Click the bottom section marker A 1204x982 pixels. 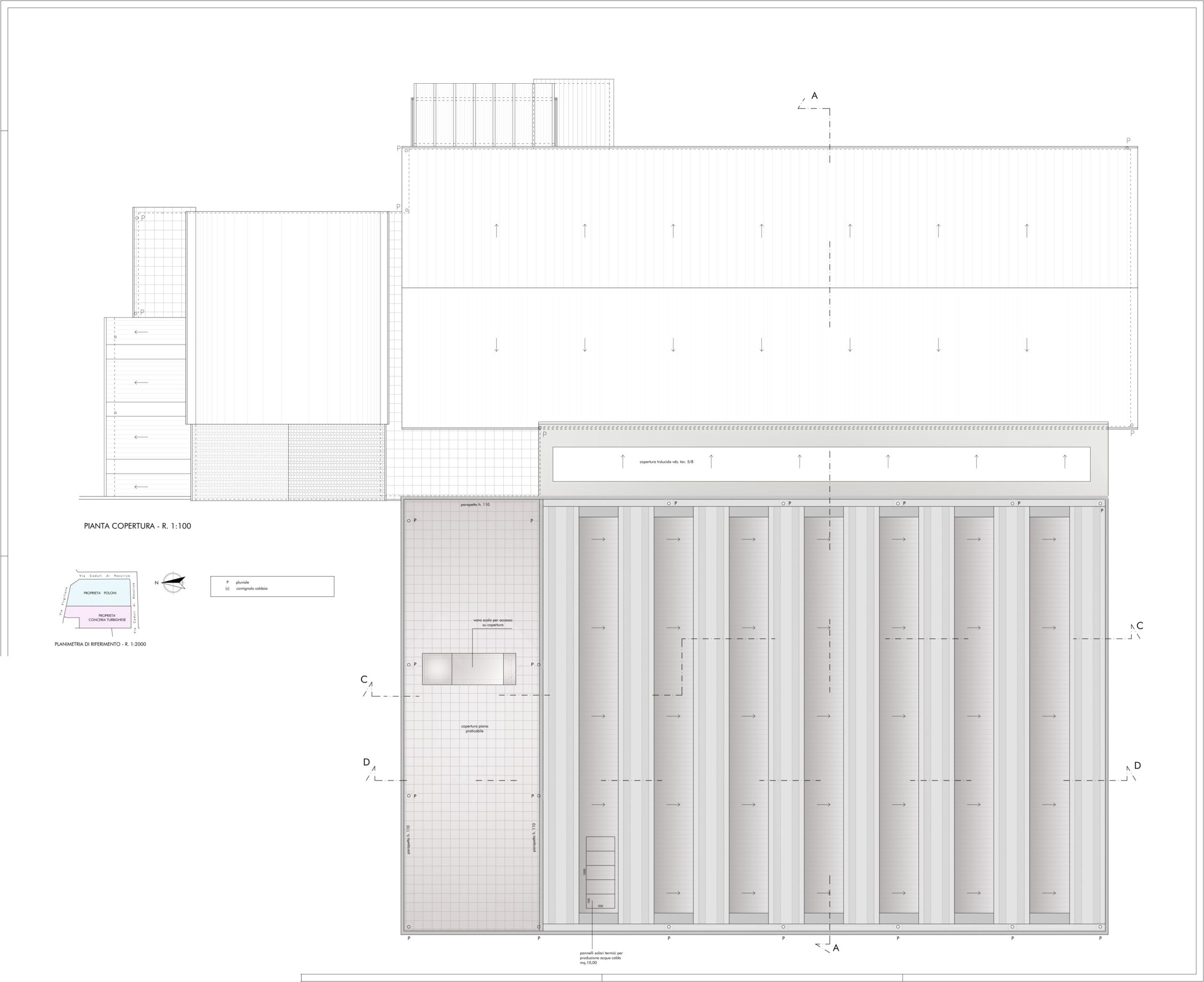836,948
